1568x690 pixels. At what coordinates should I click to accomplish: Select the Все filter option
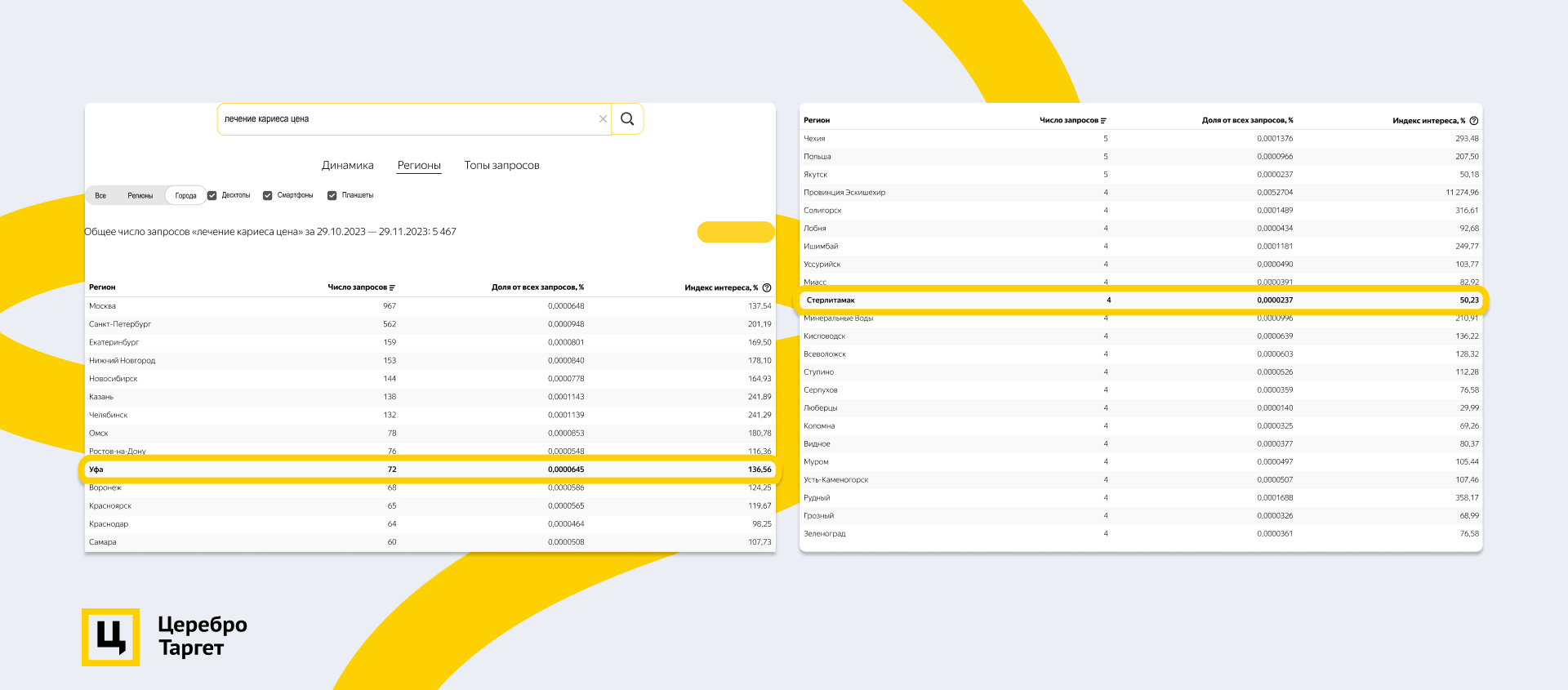[100, 196]
